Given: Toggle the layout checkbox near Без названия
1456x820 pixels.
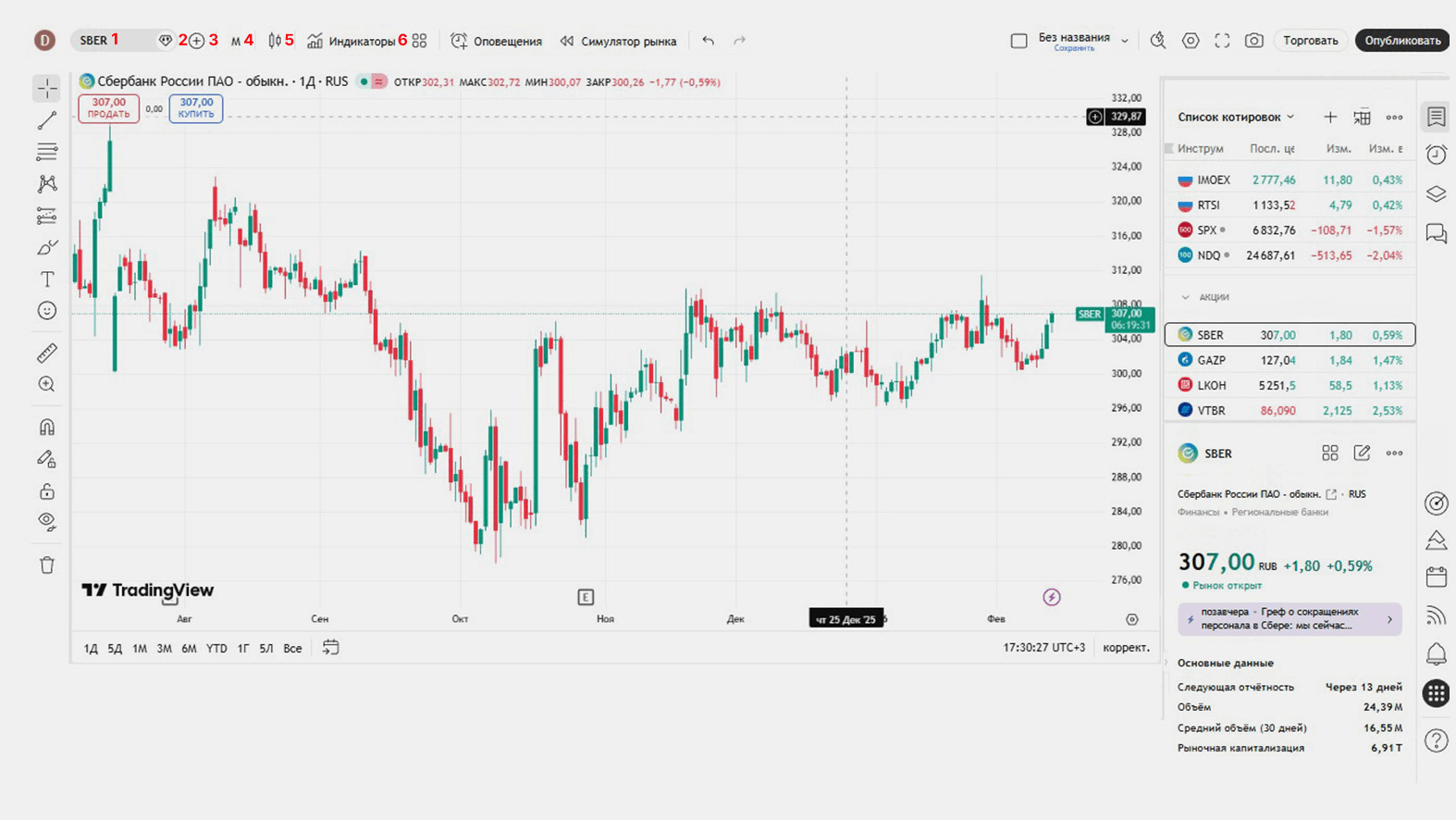Looking at the screenshot, I should (1018, 41).
